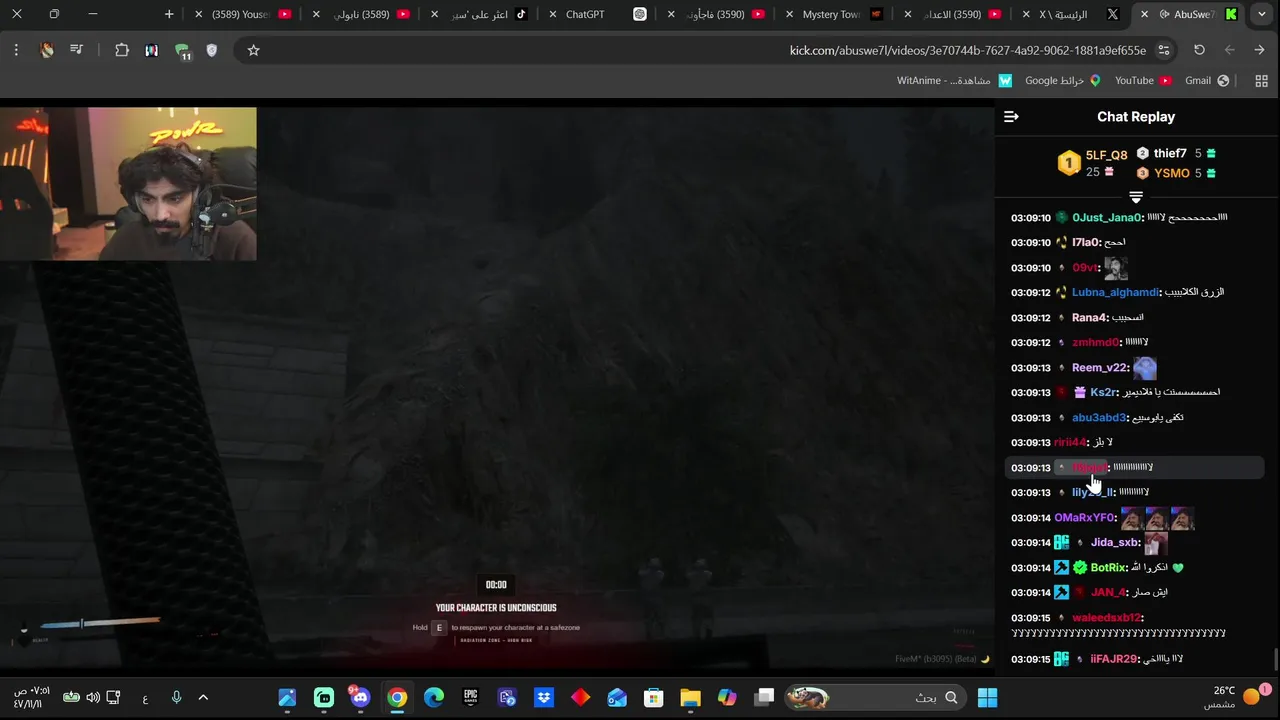Click the video player area

pyautogui.click(x=497, y=385)
